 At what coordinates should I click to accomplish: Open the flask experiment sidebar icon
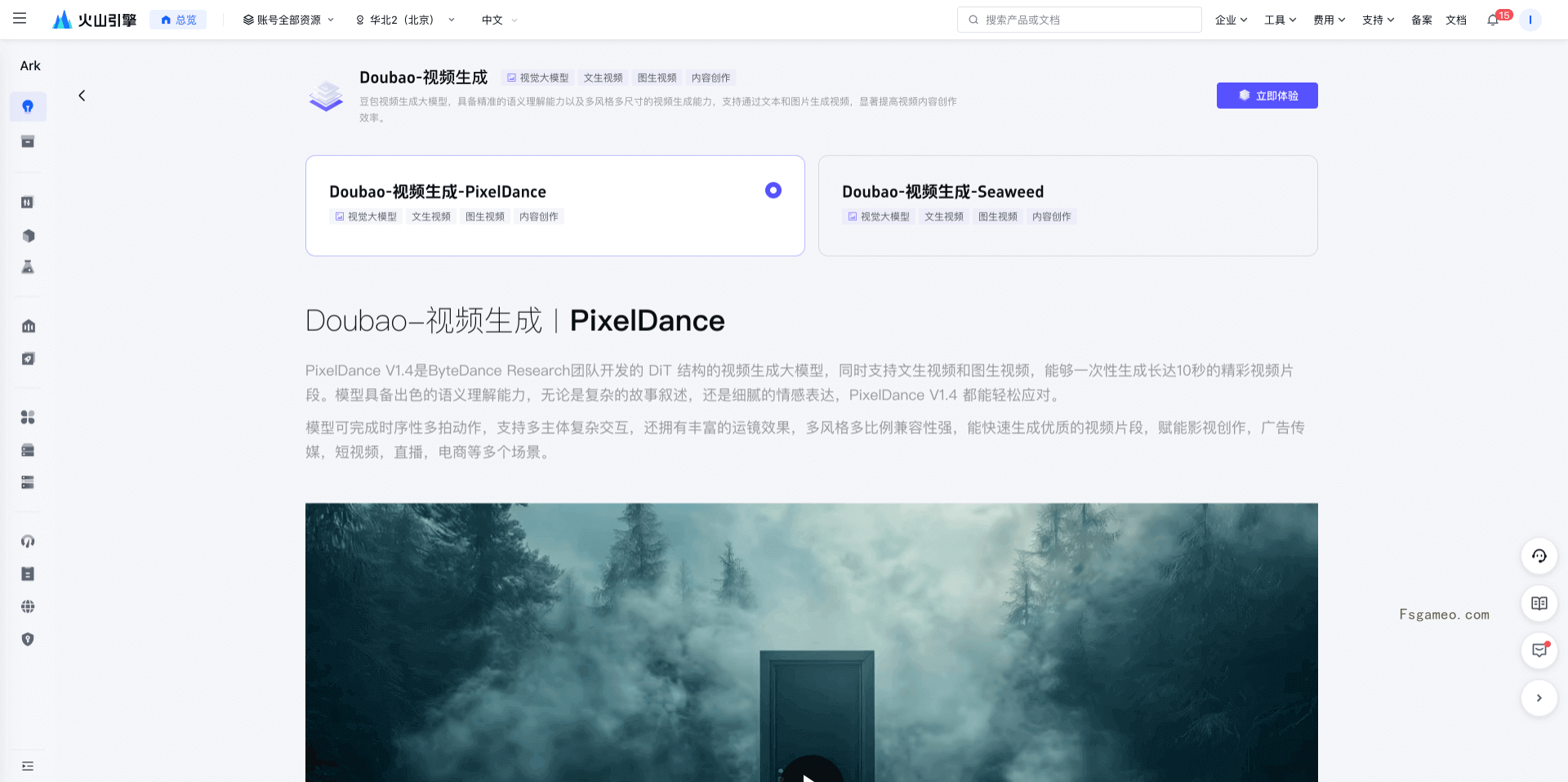point(28,267)
